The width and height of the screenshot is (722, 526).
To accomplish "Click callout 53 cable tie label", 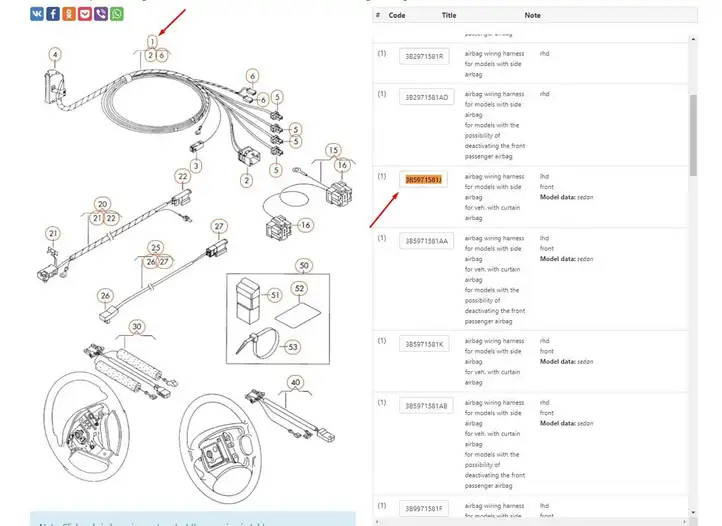I will coord(292,346).
